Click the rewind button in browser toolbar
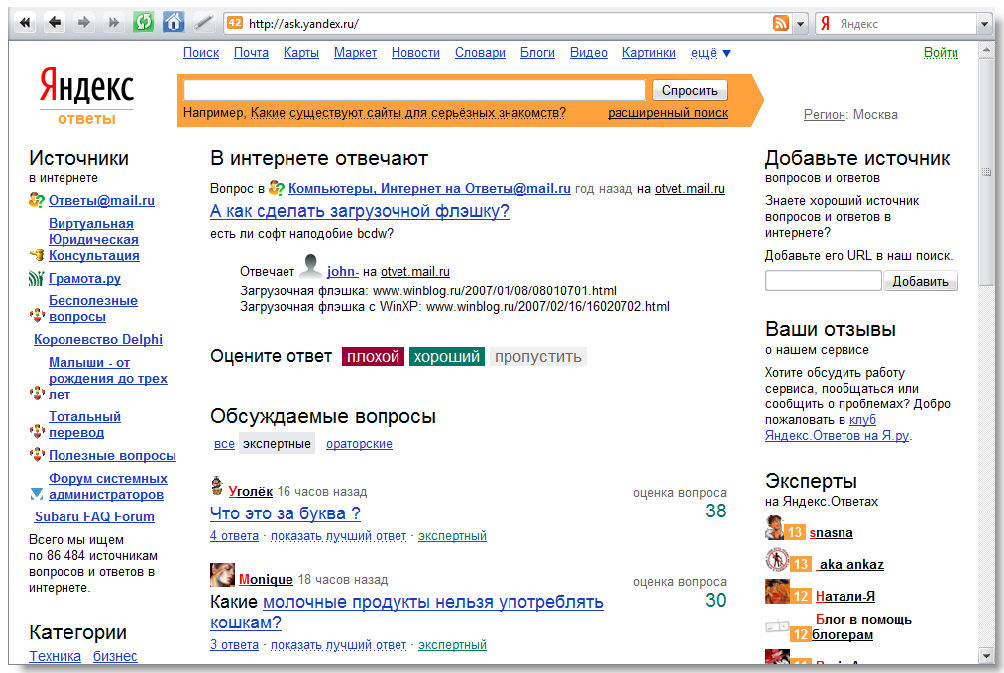 tap(25, 22)
